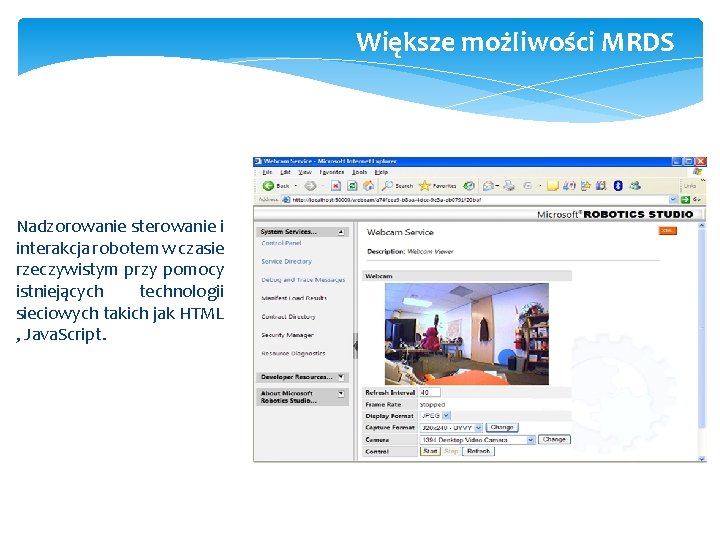The width and height of the screenshot is (720, 540).
Task: Collapse the System Services section
Action: pos(341,232)
